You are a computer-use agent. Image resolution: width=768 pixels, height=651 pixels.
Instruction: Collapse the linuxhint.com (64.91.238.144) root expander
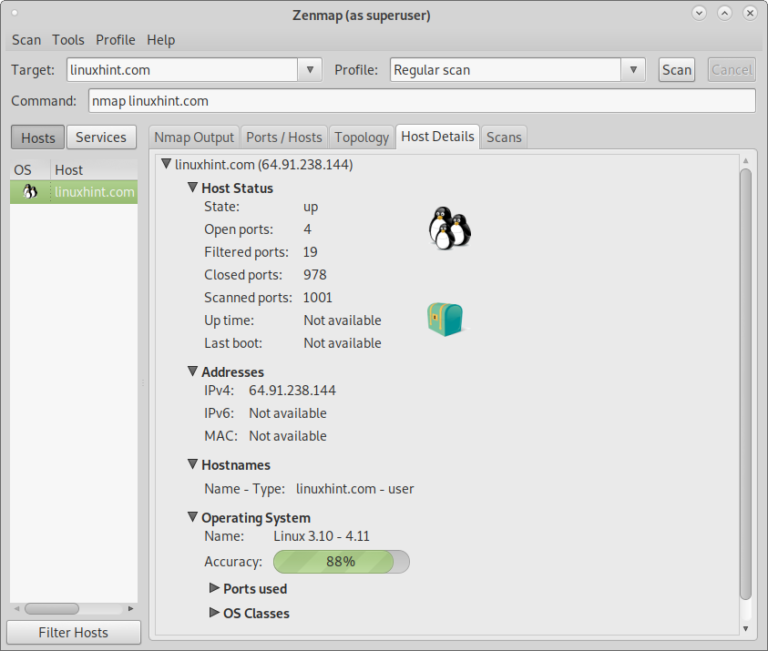[x=167, y=164]
